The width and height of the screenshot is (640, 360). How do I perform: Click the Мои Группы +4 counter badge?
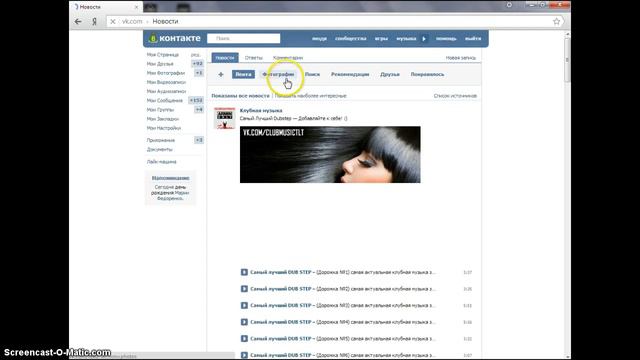[x=199, y=109]
